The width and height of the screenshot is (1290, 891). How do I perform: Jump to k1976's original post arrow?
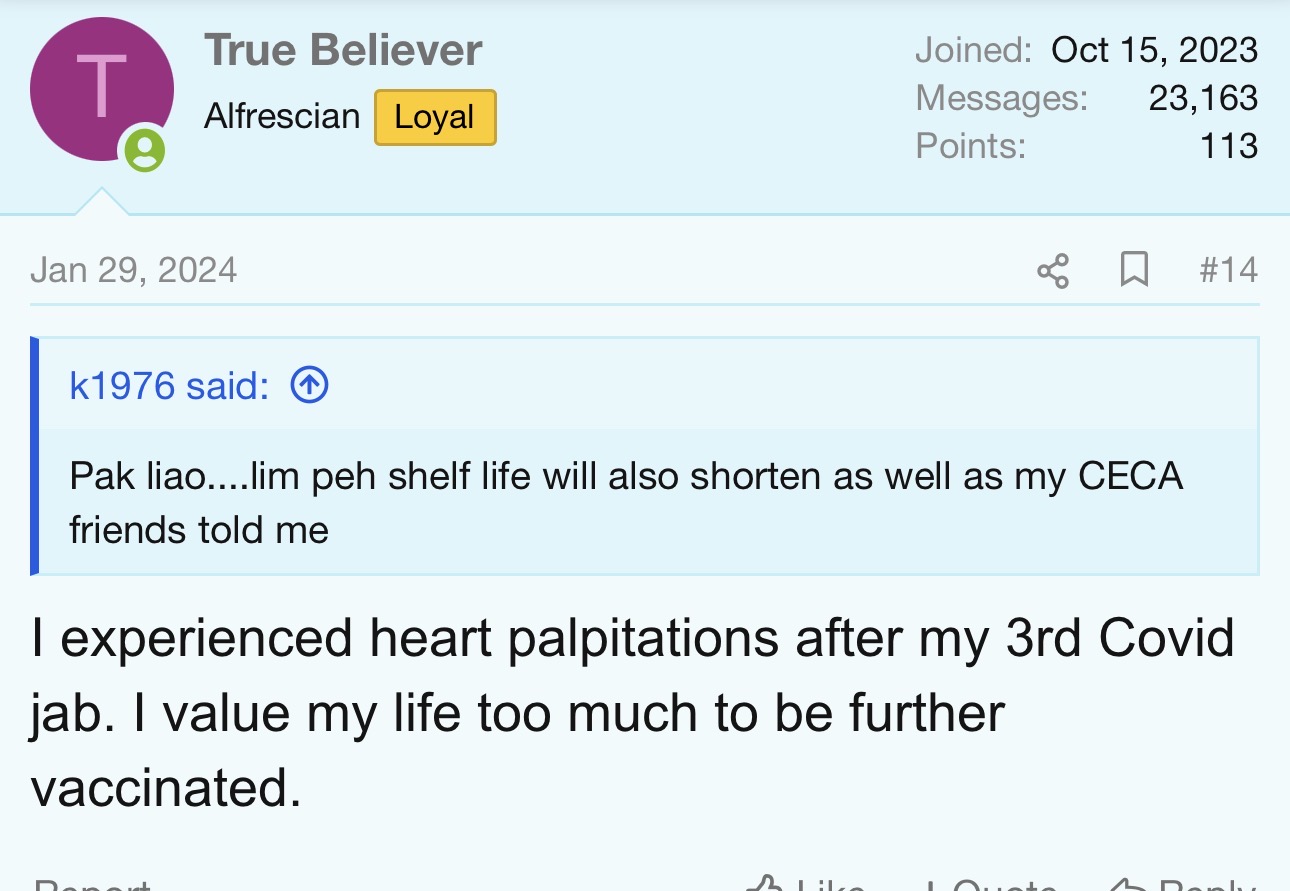(309, 385)
